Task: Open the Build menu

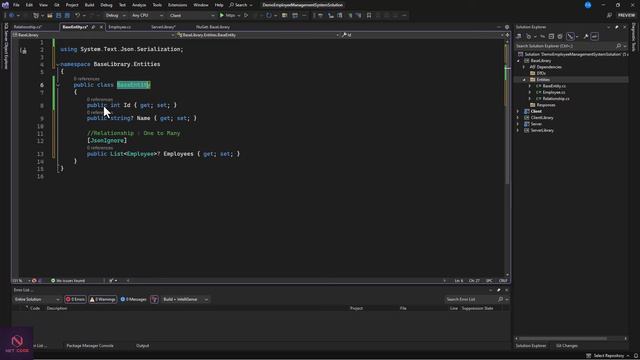Action: pyautogui.click(x=89, y=5)
